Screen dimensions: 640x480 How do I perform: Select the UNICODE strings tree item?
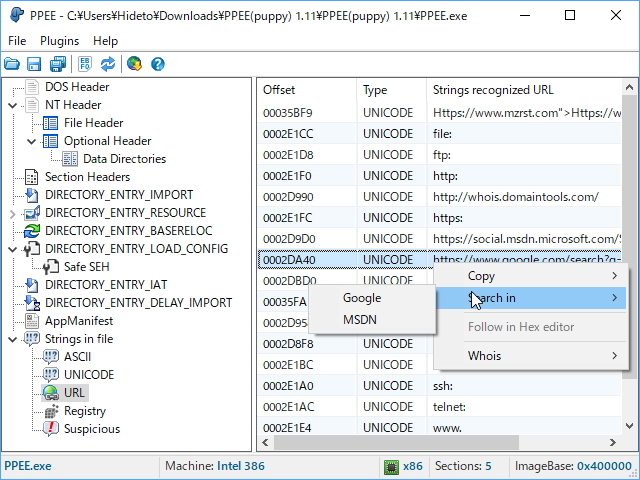point(89,375)
